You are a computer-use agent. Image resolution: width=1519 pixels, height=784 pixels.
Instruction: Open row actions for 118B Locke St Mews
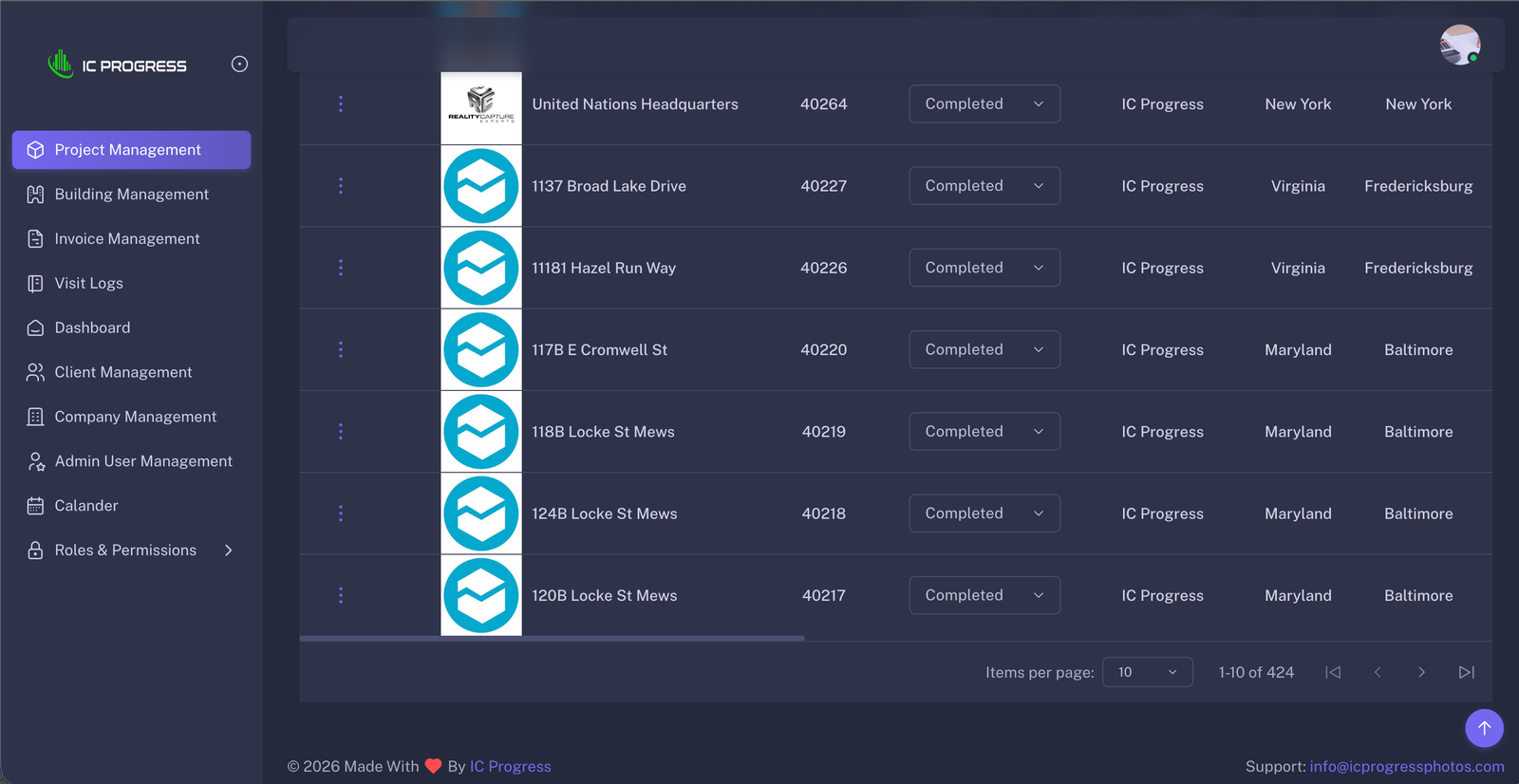click(x=341, y=432)
